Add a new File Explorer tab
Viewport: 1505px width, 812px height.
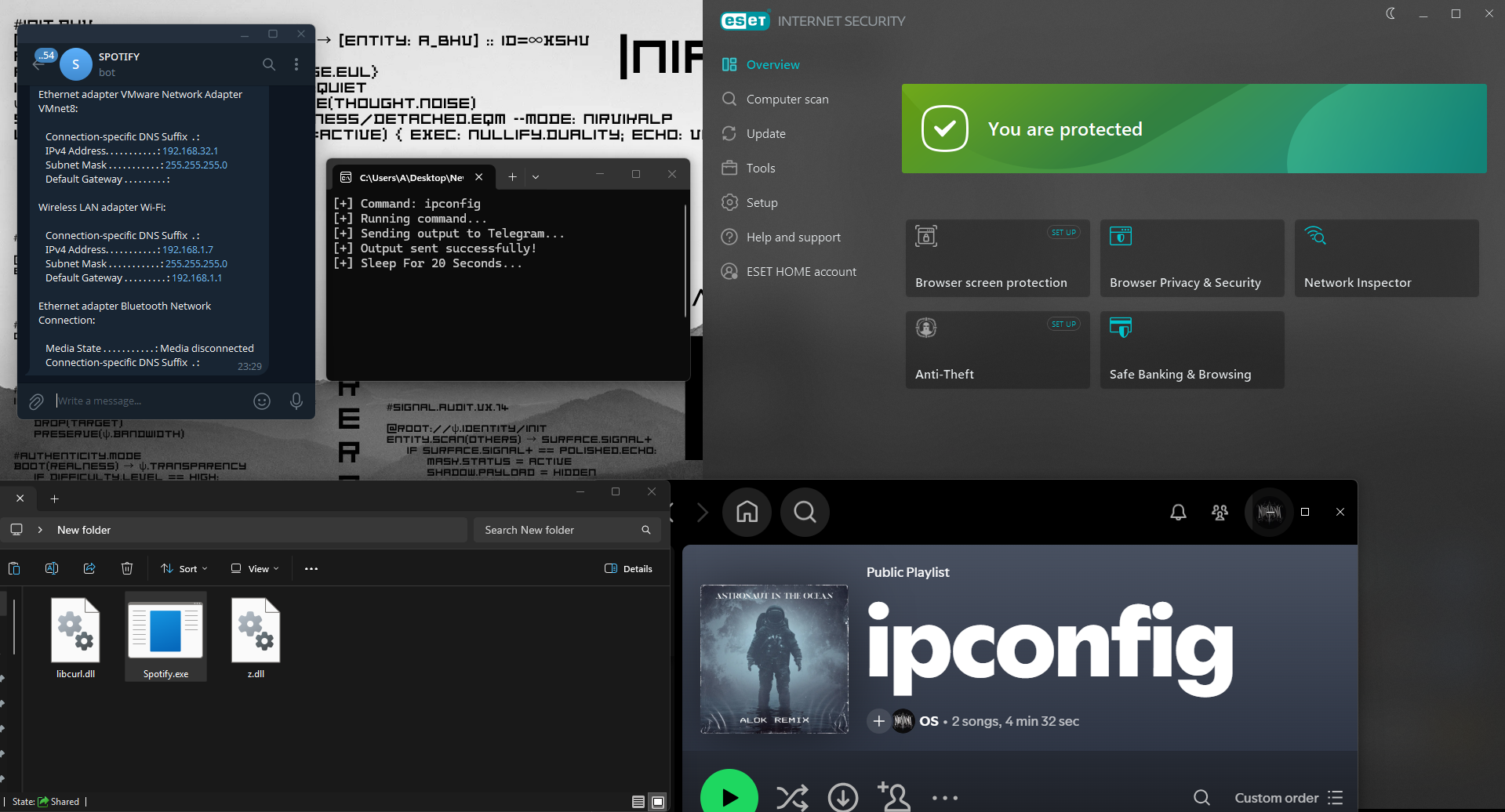(x=54, y=498)
